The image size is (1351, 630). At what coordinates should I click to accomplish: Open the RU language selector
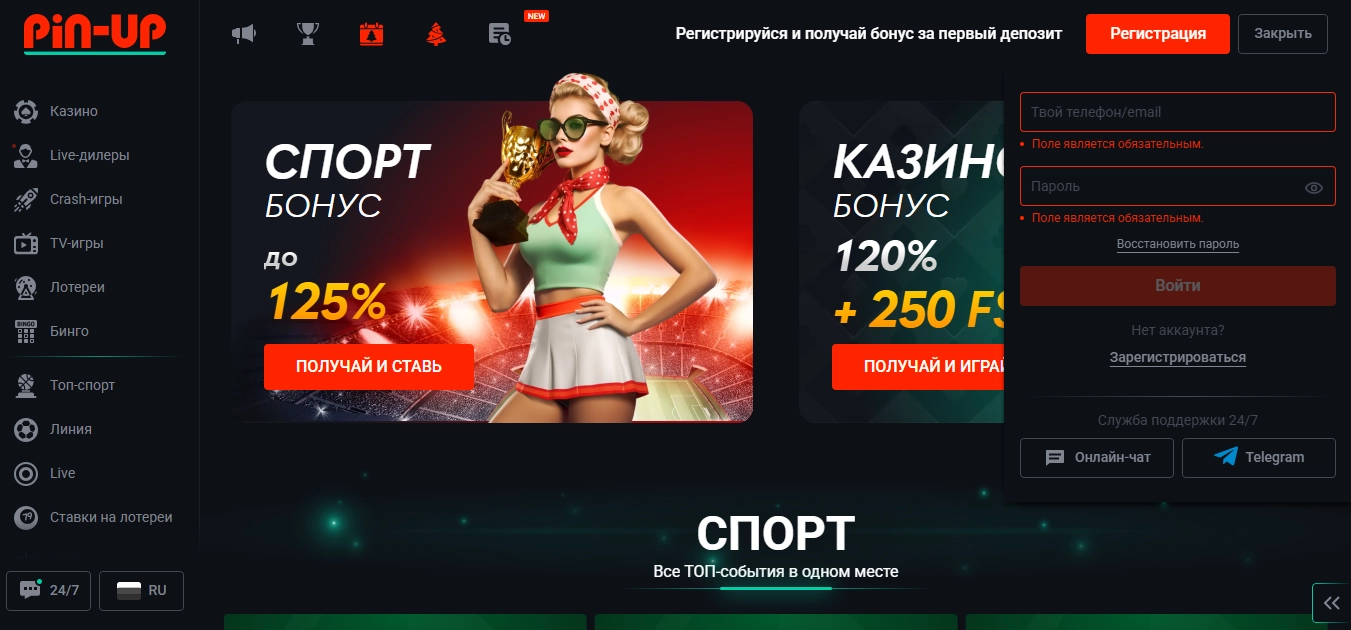tap(141, 590)
